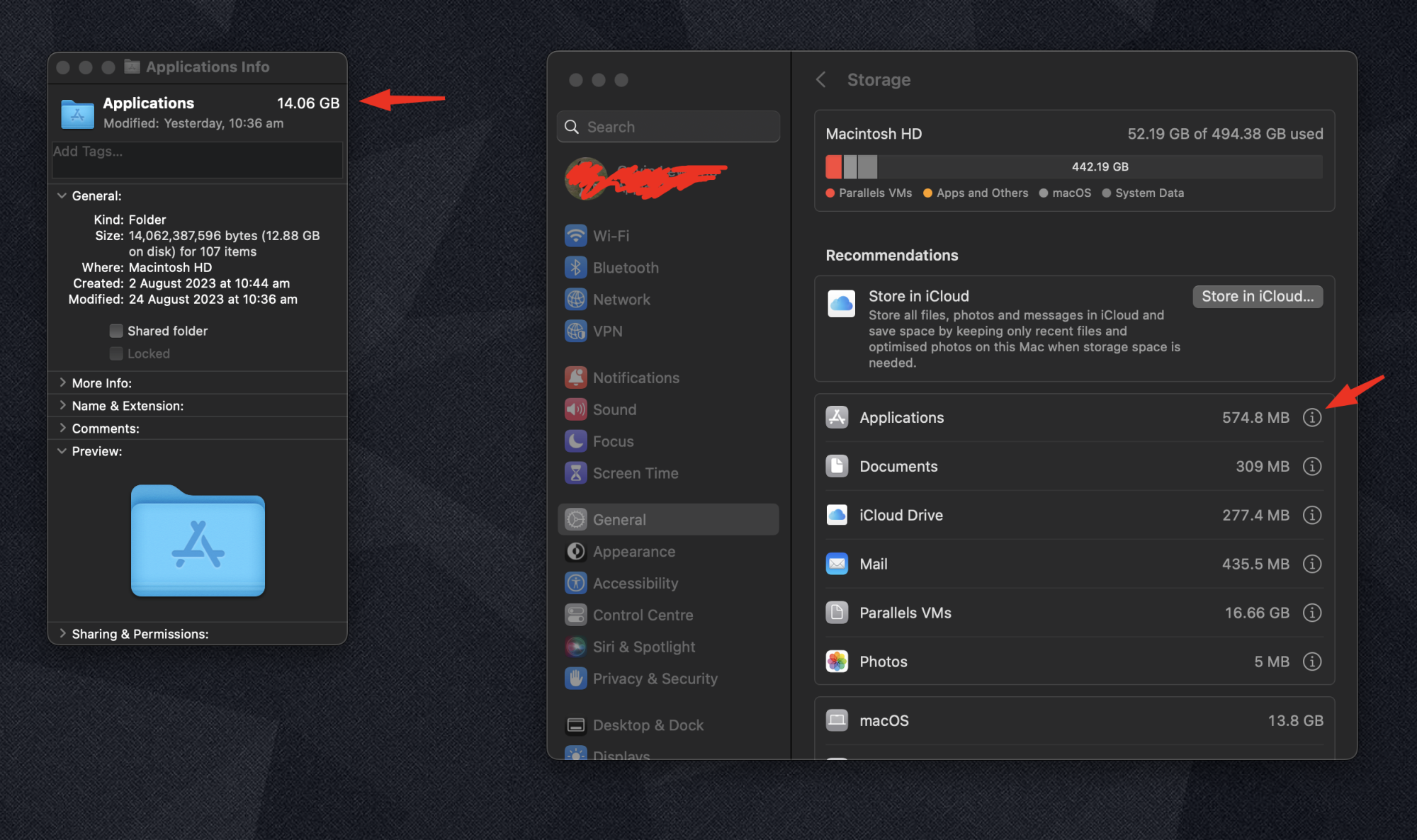Viewport: 1417px width, 840px height.
Task: Click the Bluetooth label in sidebar
Action: [x=626, y=268]
